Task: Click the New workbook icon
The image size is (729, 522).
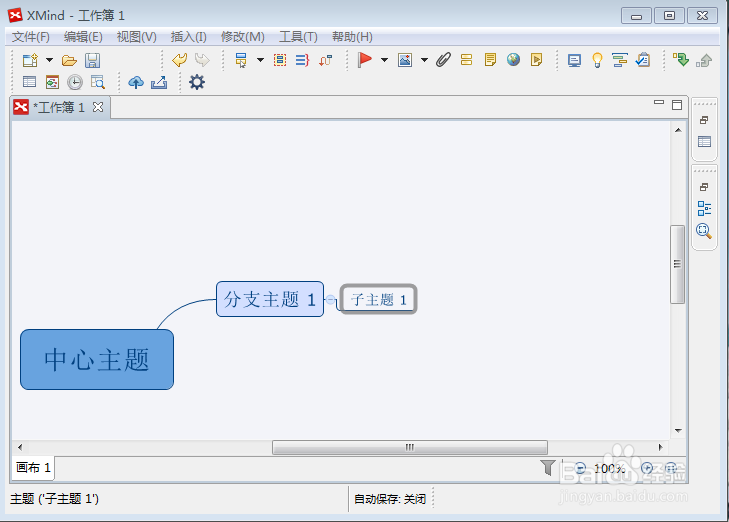Action: [30, 60]
